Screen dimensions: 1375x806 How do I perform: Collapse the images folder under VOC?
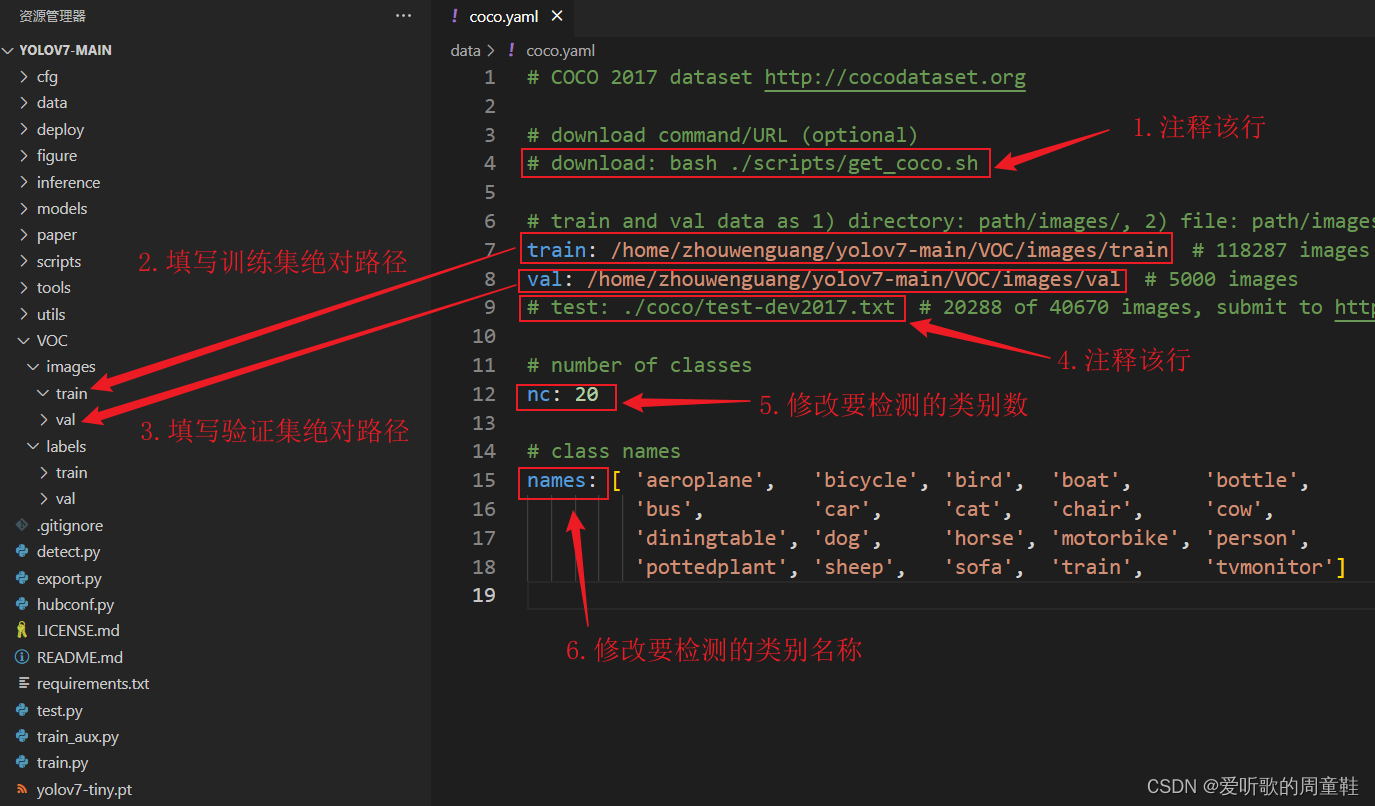point(33,367)
